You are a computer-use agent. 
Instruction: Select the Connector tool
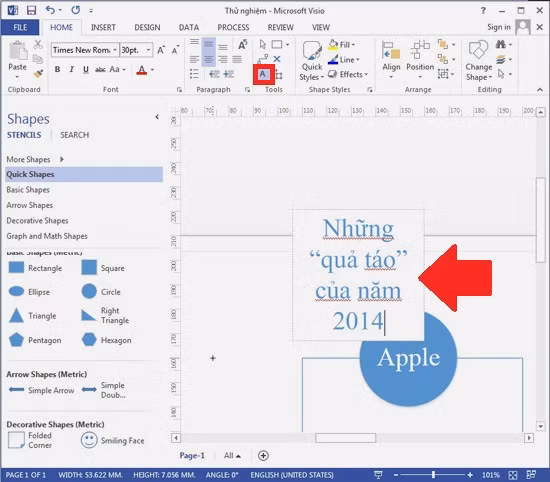[263, 59]
